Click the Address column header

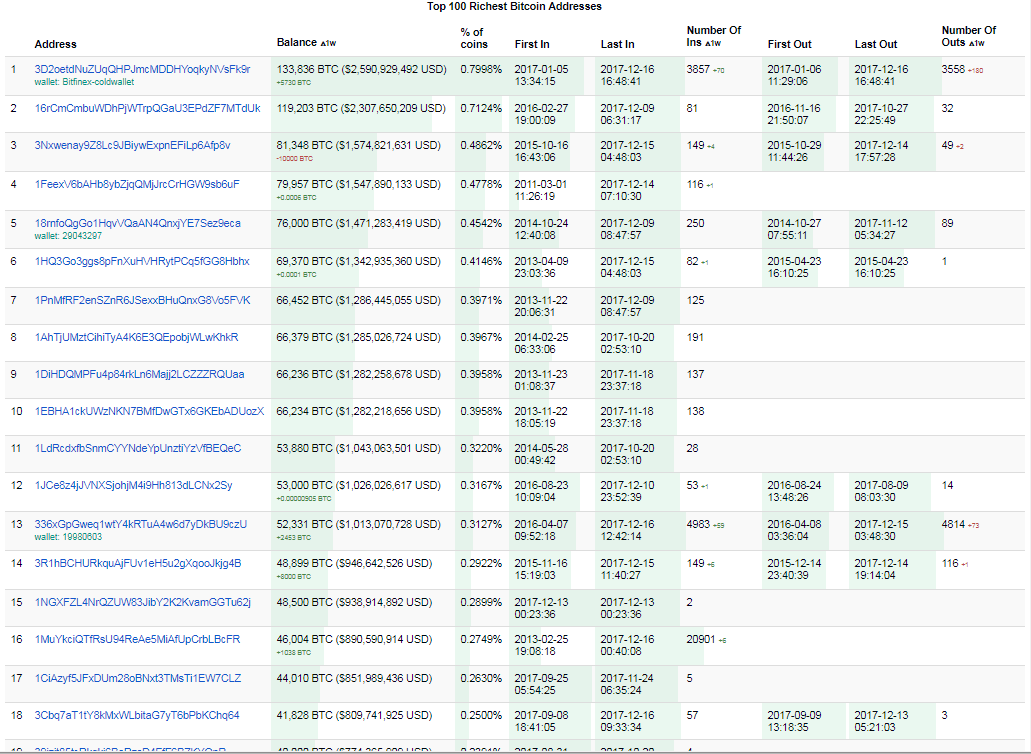click(x=55, y=44)
